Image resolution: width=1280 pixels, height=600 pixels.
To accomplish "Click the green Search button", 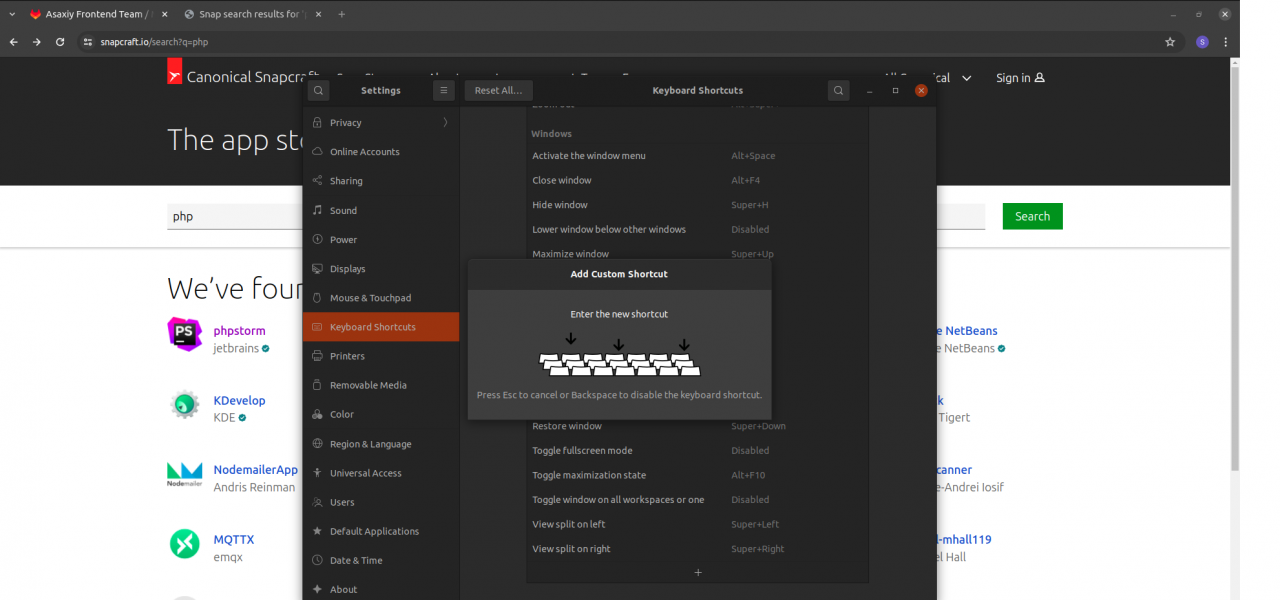I will tap(1032, 216).
